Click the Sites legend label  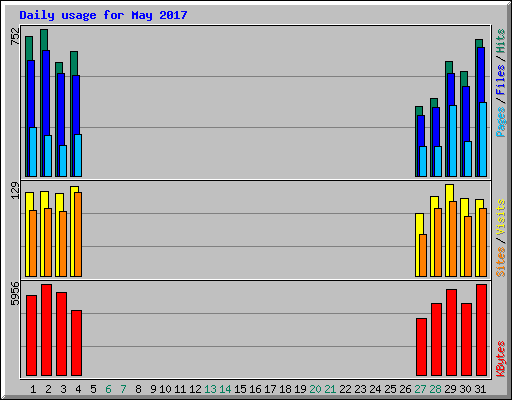(x=500, y=262)
